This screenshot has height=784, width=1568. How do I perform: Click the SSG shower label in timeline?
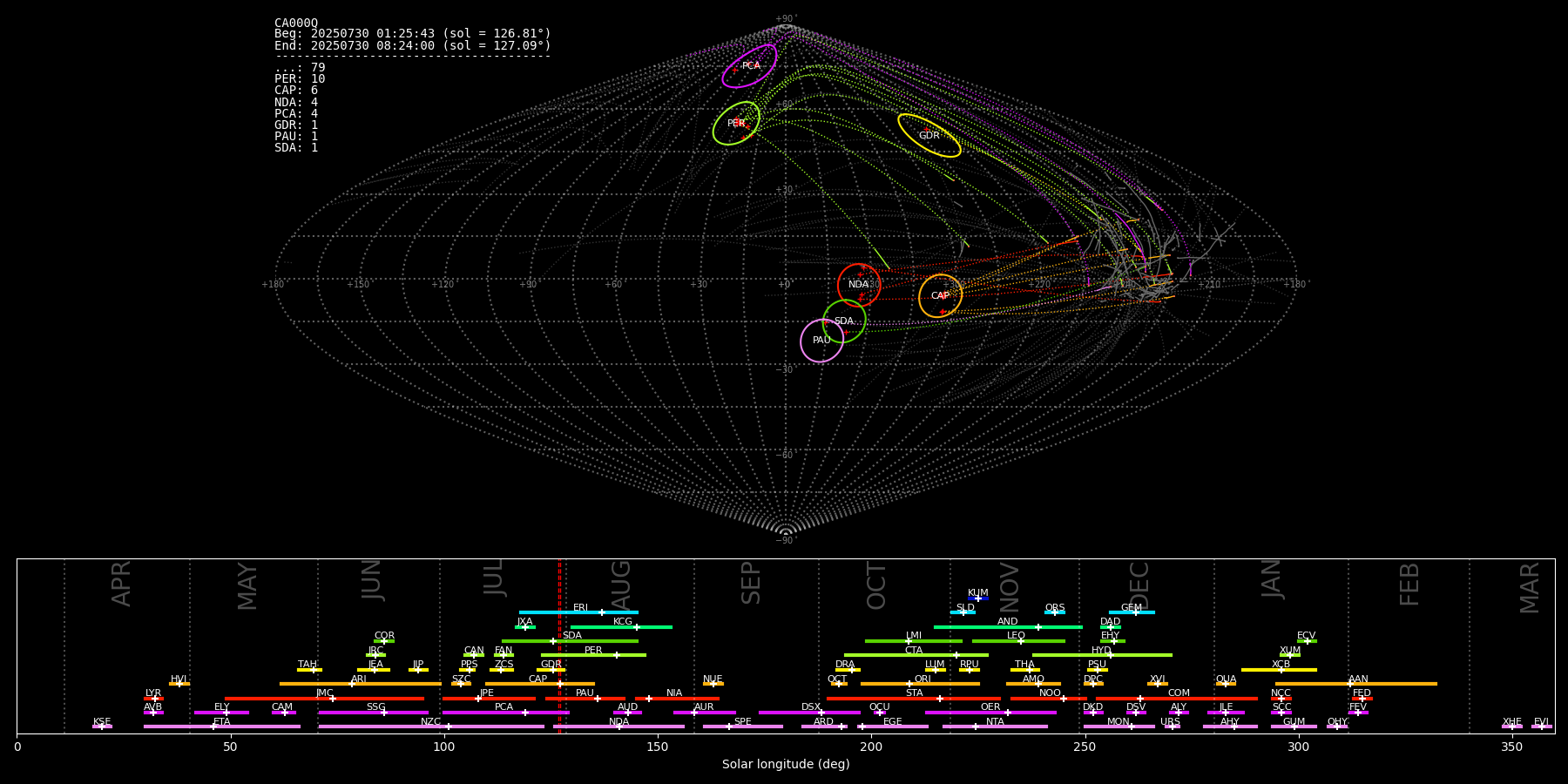[375, 707]
